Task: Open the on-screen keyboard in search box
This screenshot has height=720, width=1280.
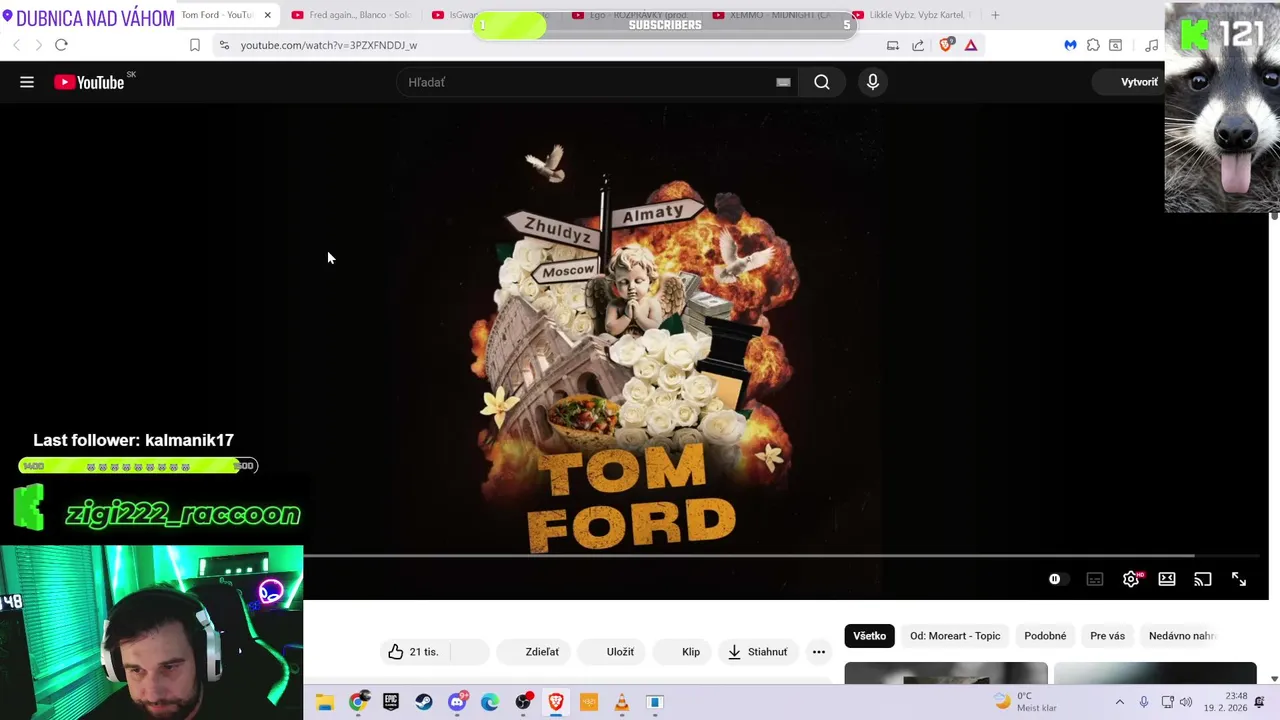Action: point(783,82)
